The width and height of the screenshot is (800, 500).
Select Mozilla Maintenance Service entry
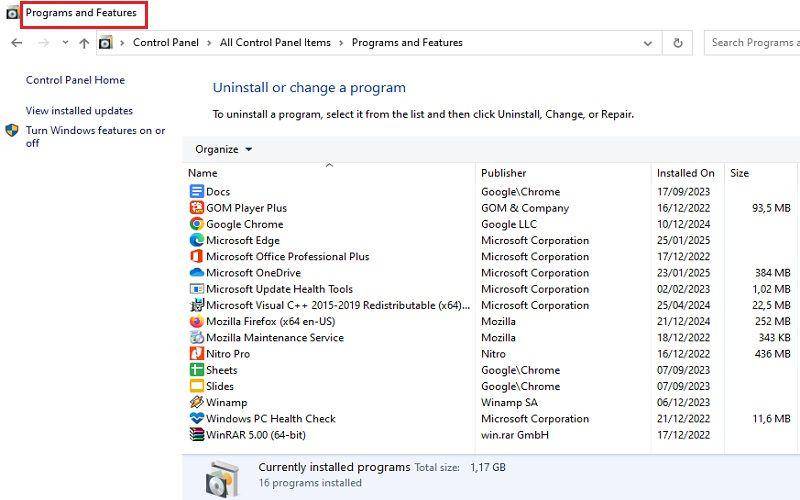pyautogui.click(x=275, y=337)
